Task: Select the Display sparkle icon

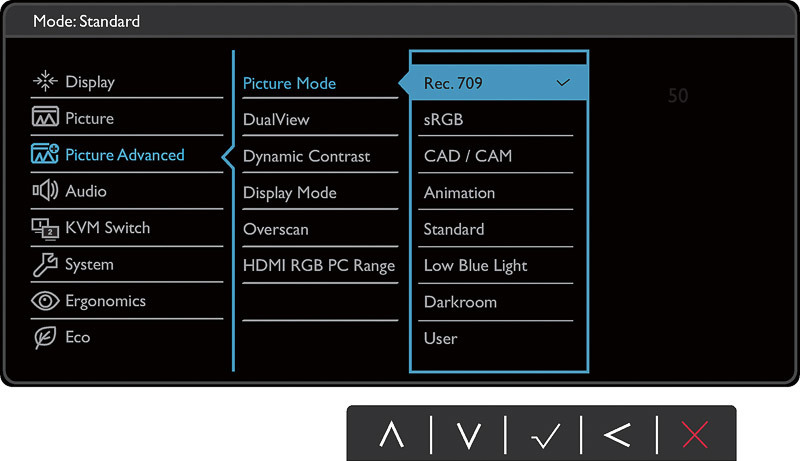Action: 45,81
